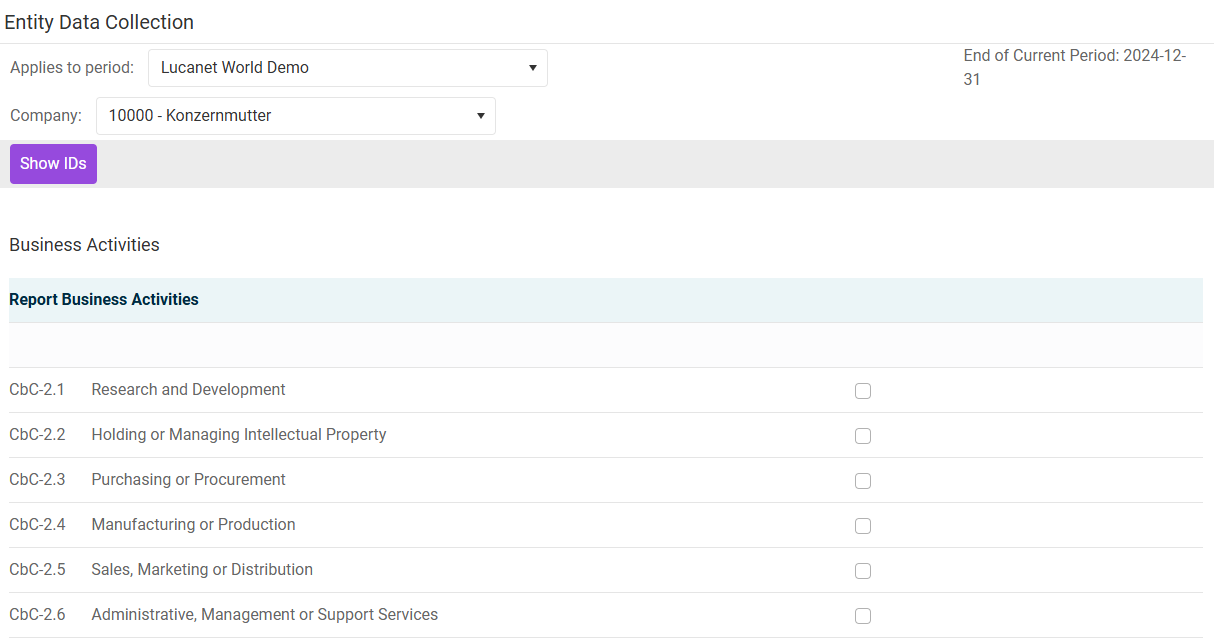Screen dimensions: 1214x638
Task: Click the Purchasing or Procurement row label
Action: tap(188, 480)
